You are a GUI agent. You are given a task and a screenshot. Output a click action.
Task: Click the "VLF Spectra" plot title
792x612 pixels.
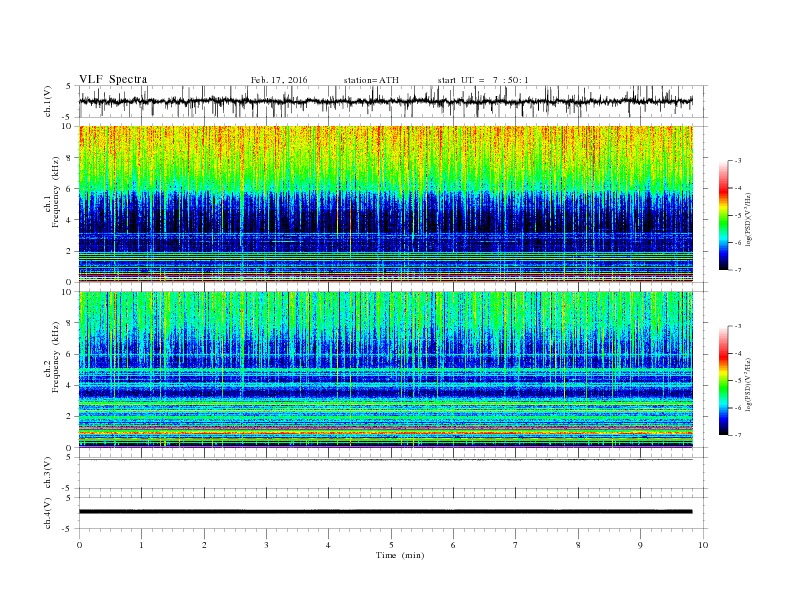[113, 79]
